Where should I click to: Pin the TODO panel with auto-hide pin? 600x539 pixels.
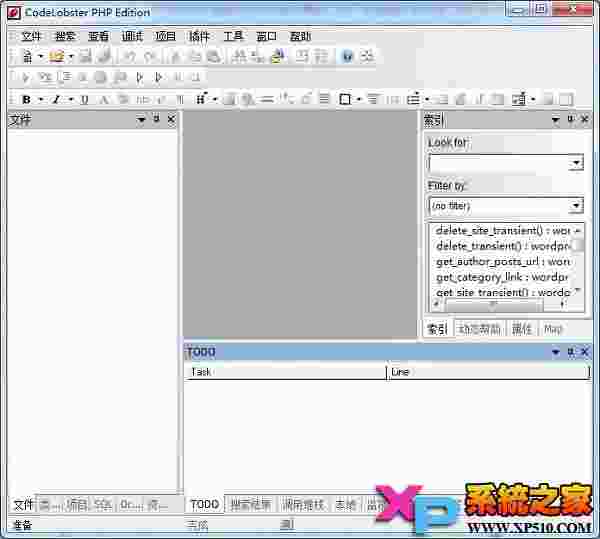570,352
